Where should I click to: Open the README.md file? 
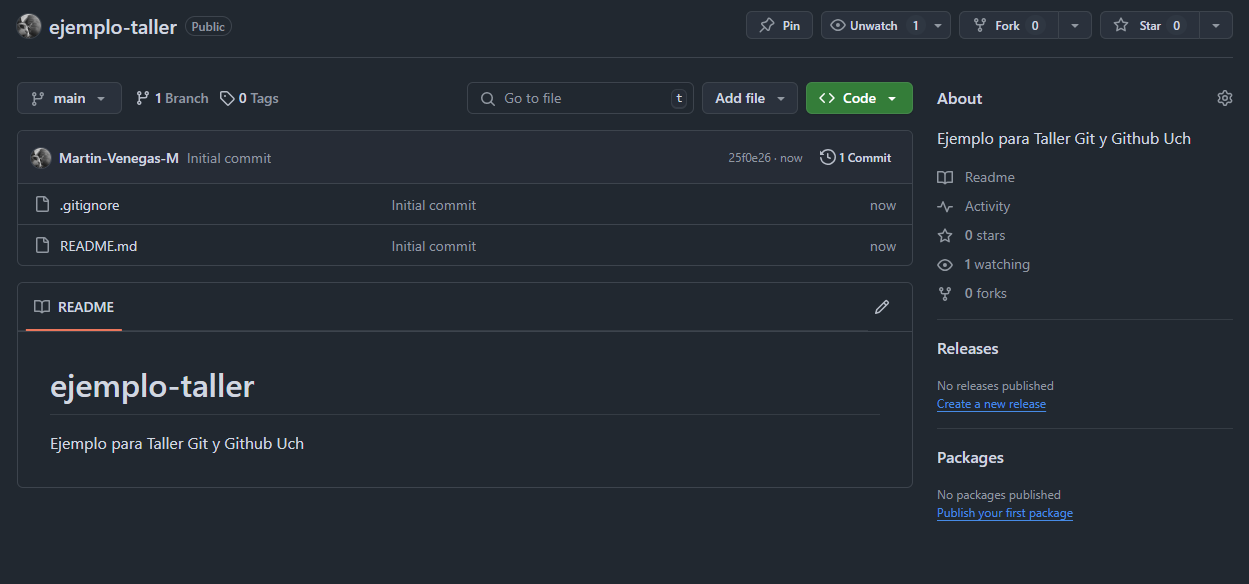pos(98,246)
